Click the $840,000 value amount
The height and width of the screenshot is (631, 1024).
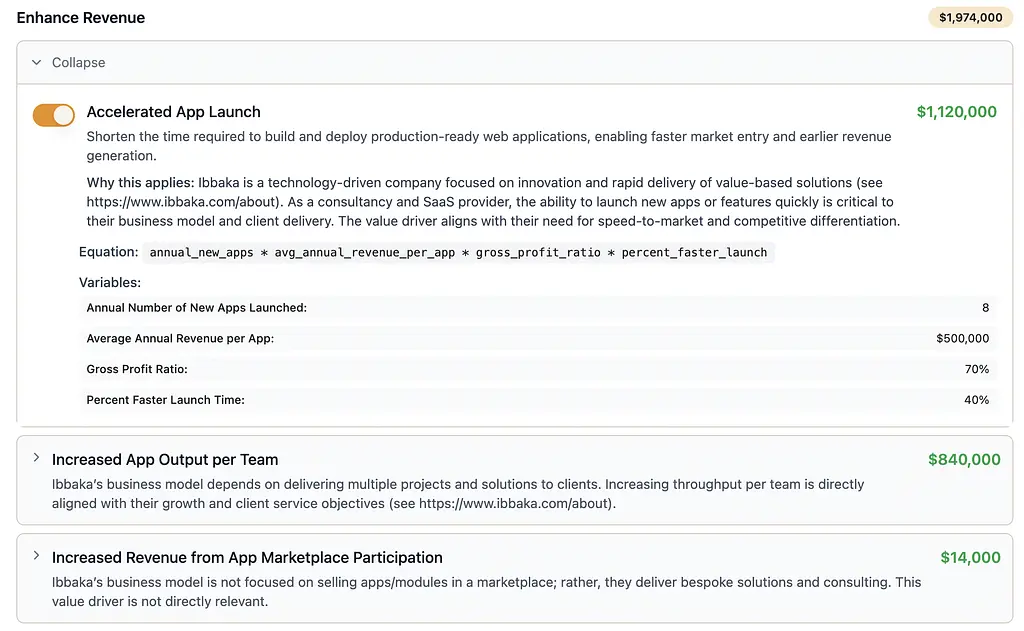[x=963, y=460]
